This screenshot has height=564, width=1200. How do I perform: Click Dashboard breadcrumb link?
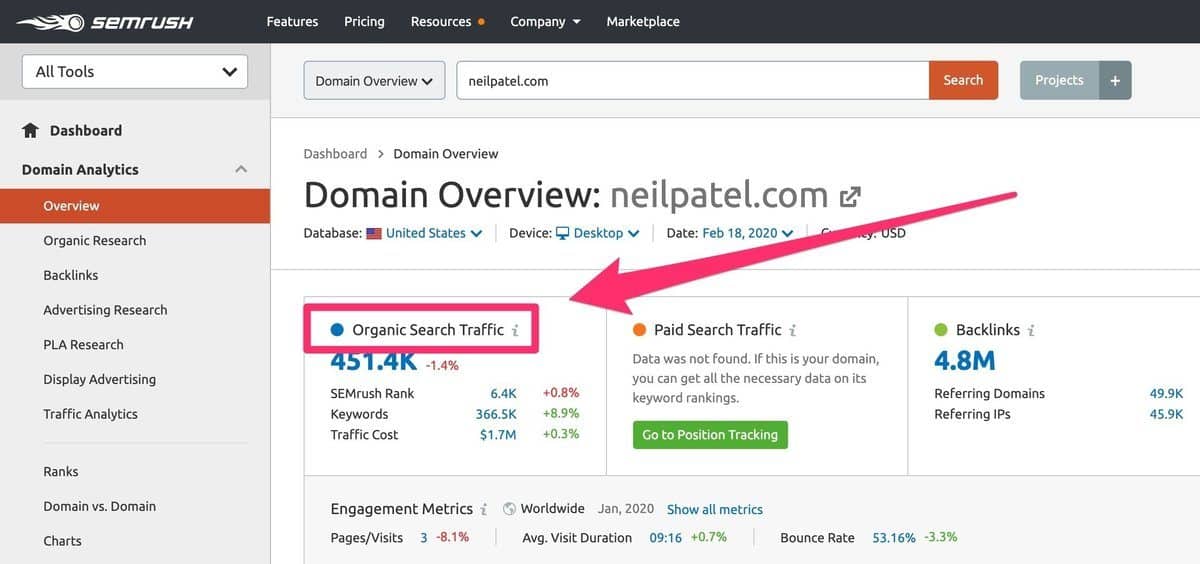335,153
